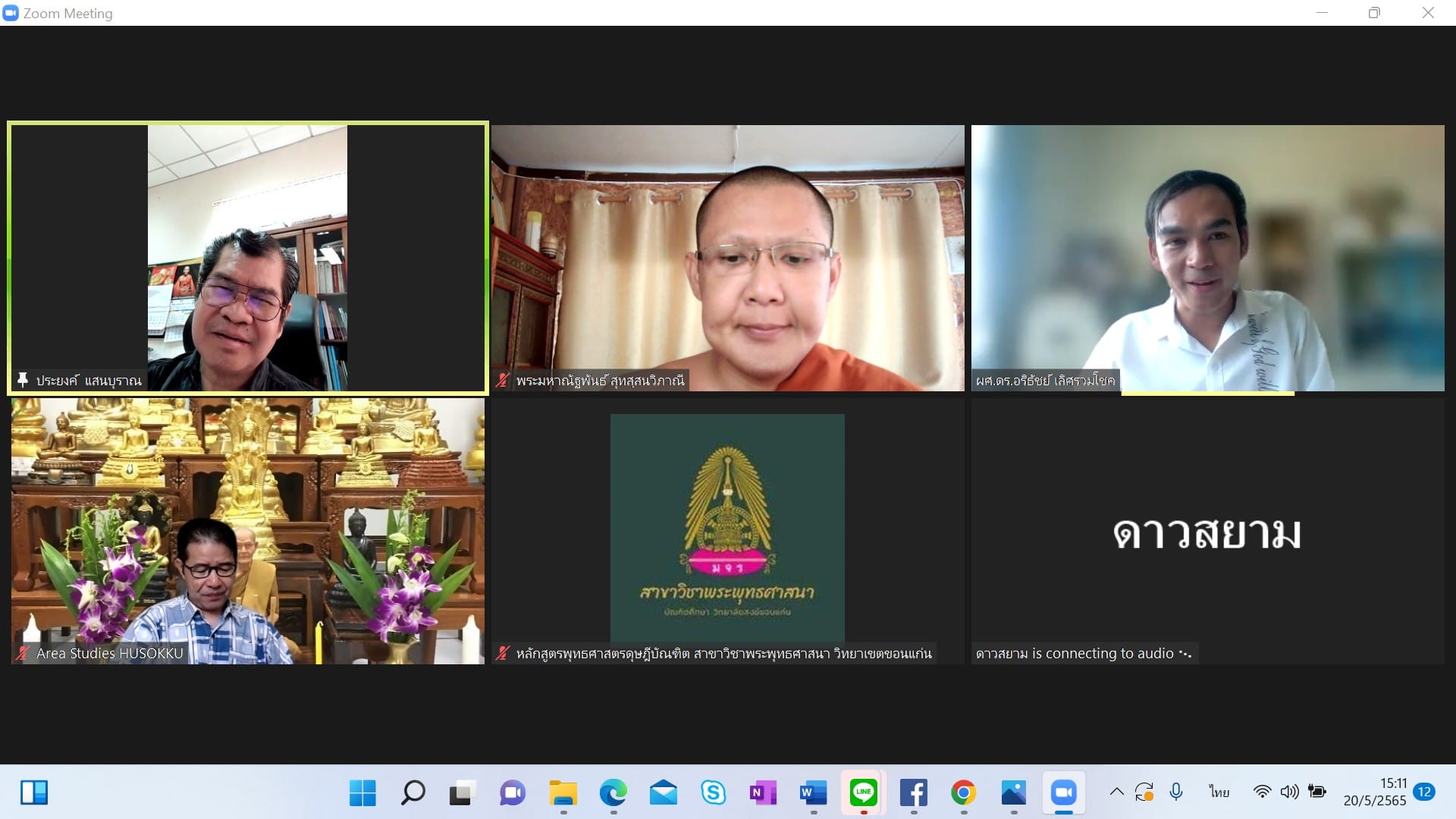Open Mail app from taskbar
1456x819 pixels.
tap(663, 792)
